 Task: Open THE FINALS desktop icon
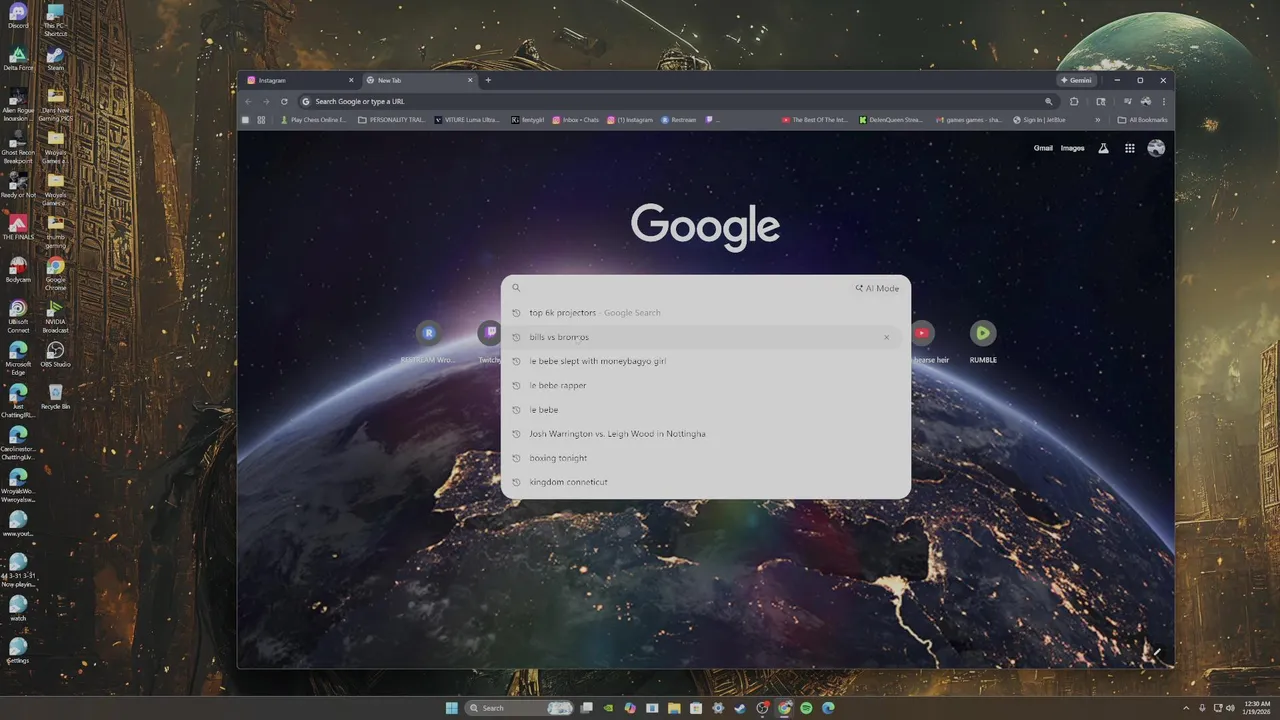[17, 227]
